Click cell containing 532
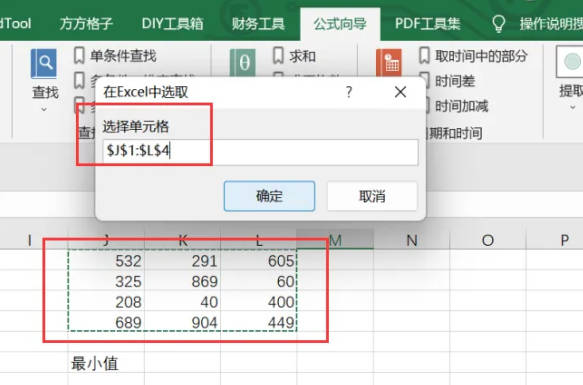 [x=106, y=260]
